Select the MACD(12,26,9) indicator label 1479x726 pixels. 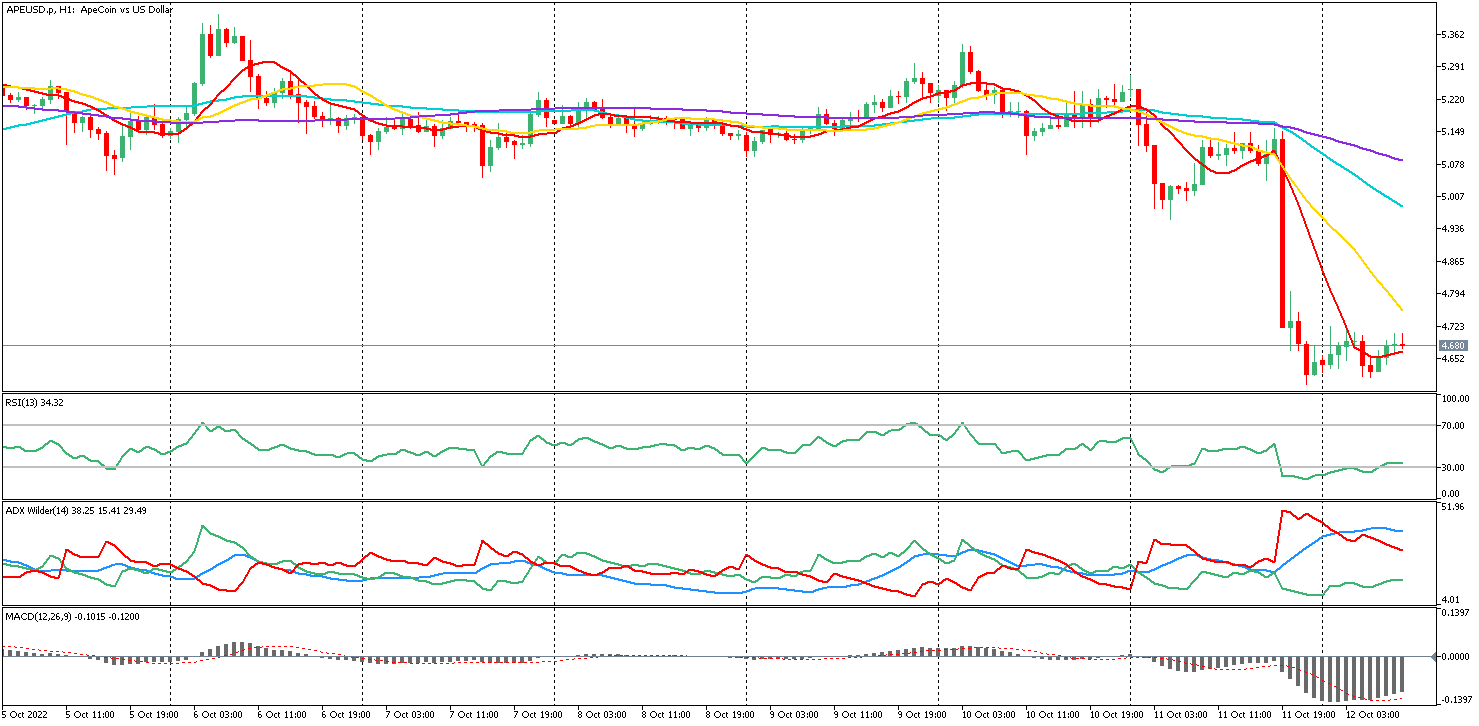point(71,616)
